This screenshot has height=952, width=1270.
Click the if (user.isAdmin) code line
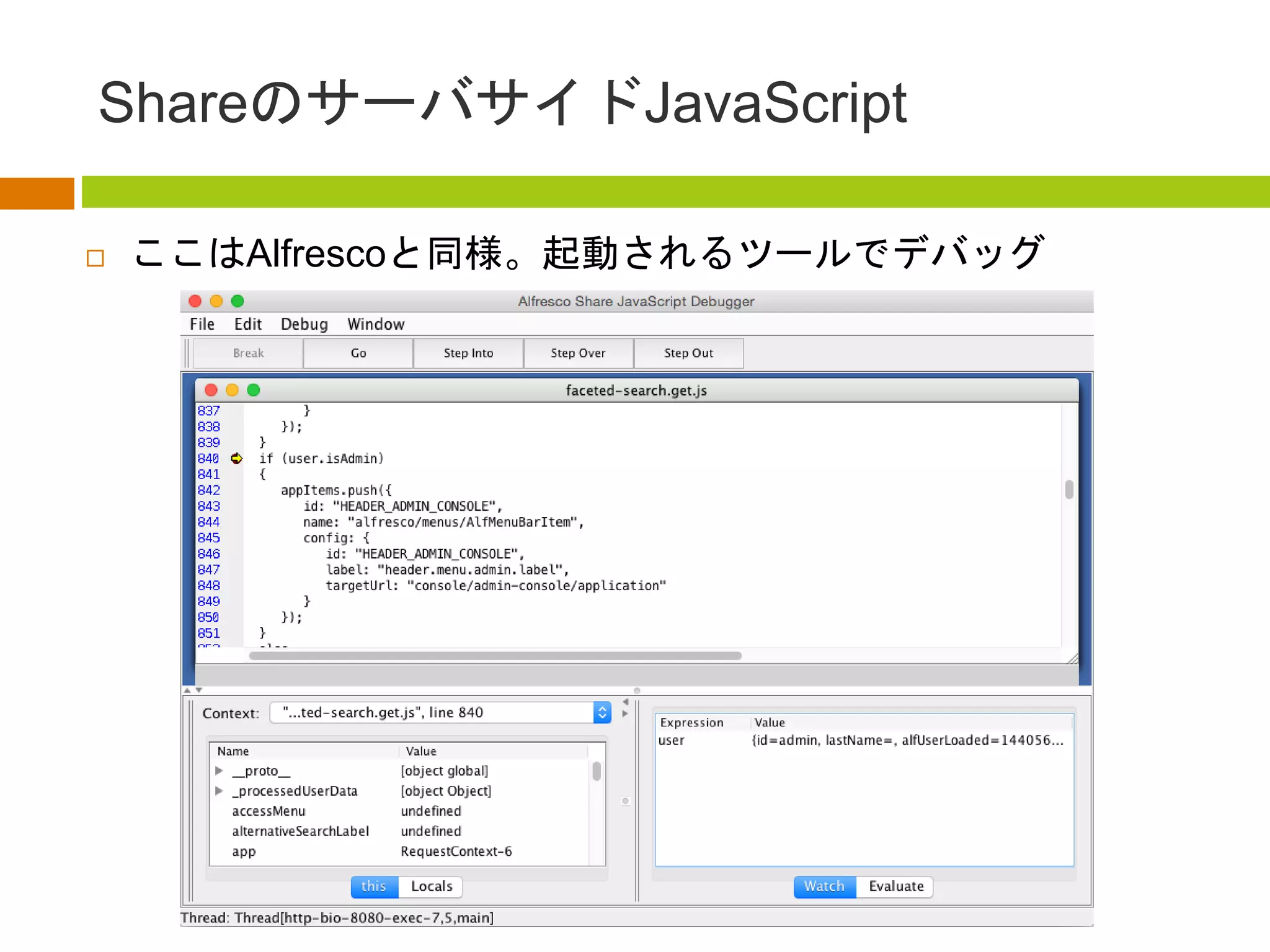pyautogui.click(x=321, y=459)
